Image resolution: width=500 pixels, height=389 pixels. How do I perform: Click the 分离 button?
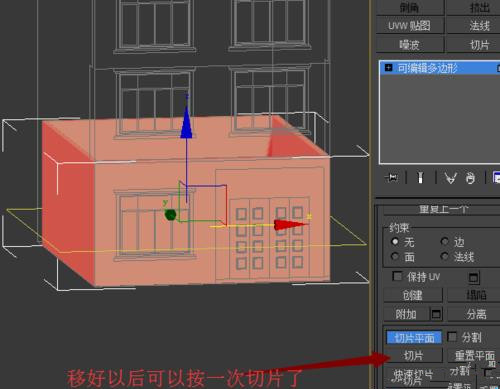pos(473,314)
